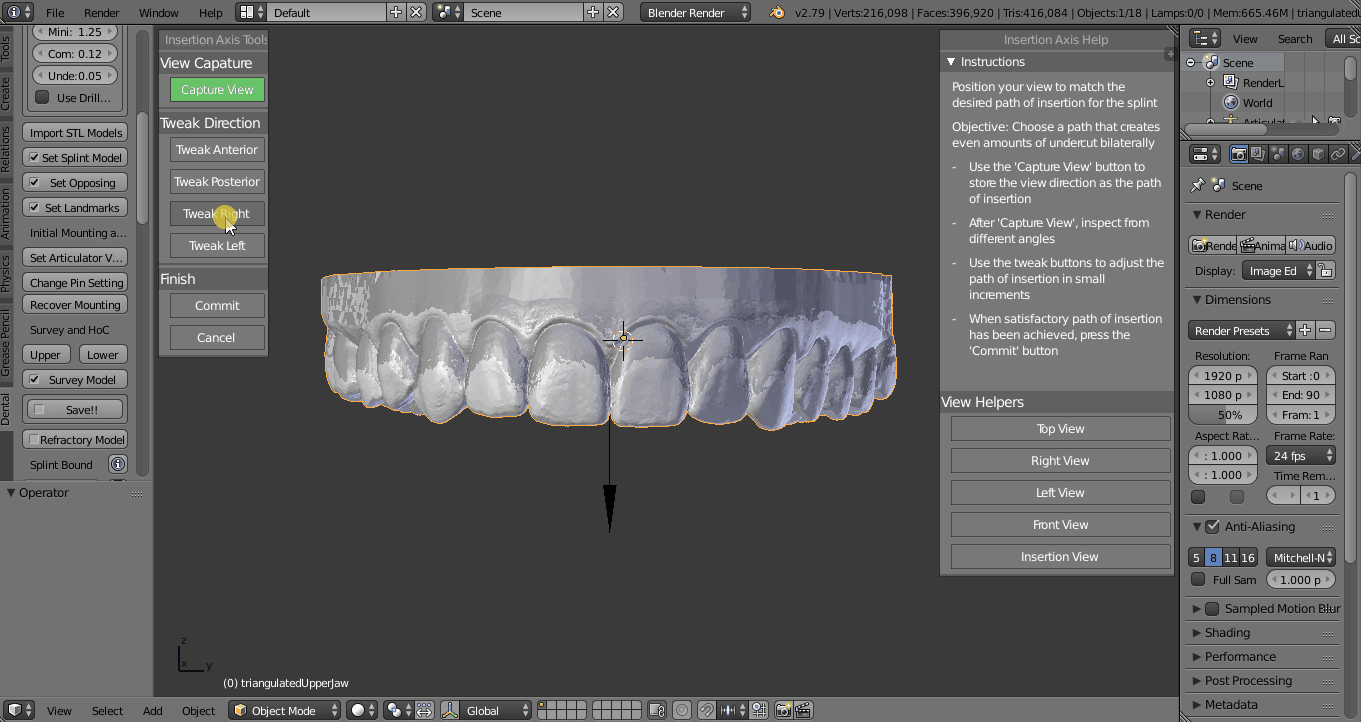Click the Splint Bound info icon

pos(117,464)
